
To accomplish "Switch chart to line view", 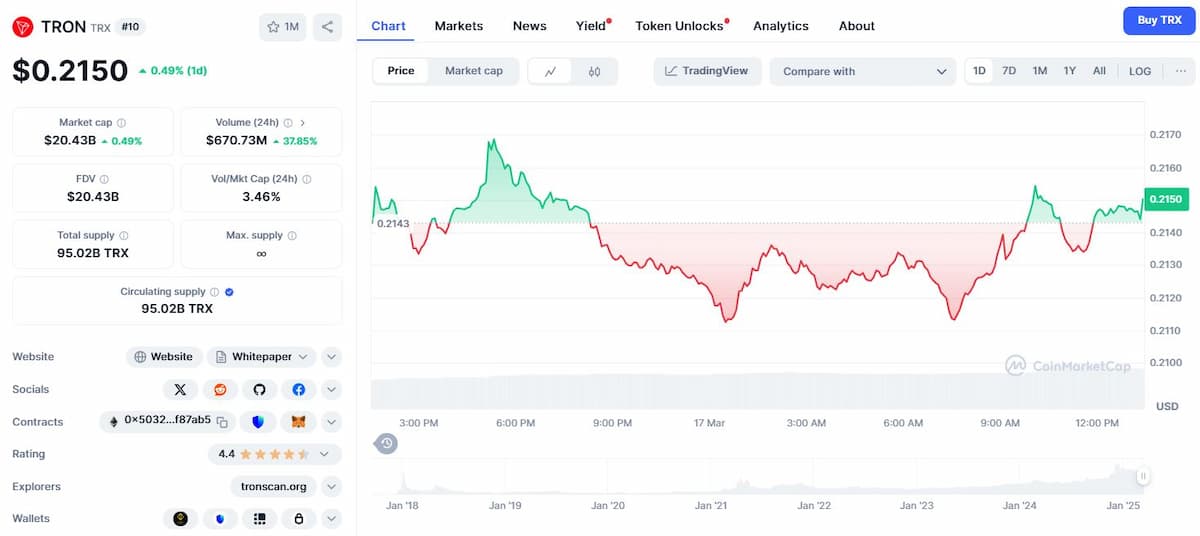I will [550, 71].
